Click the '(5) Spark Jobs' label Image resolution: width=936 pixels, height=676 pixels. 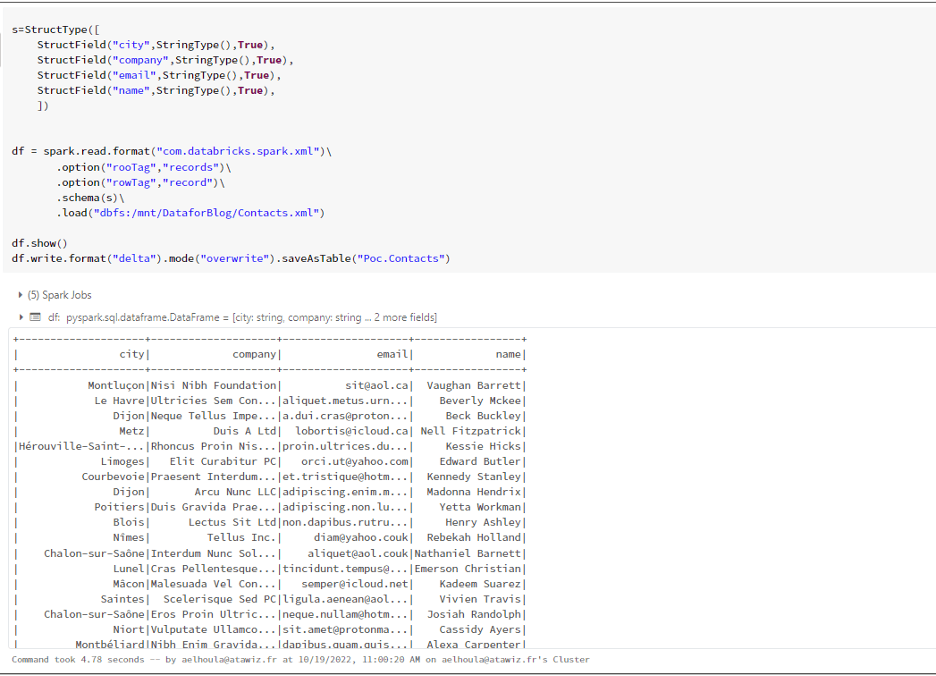pos(66,295)
